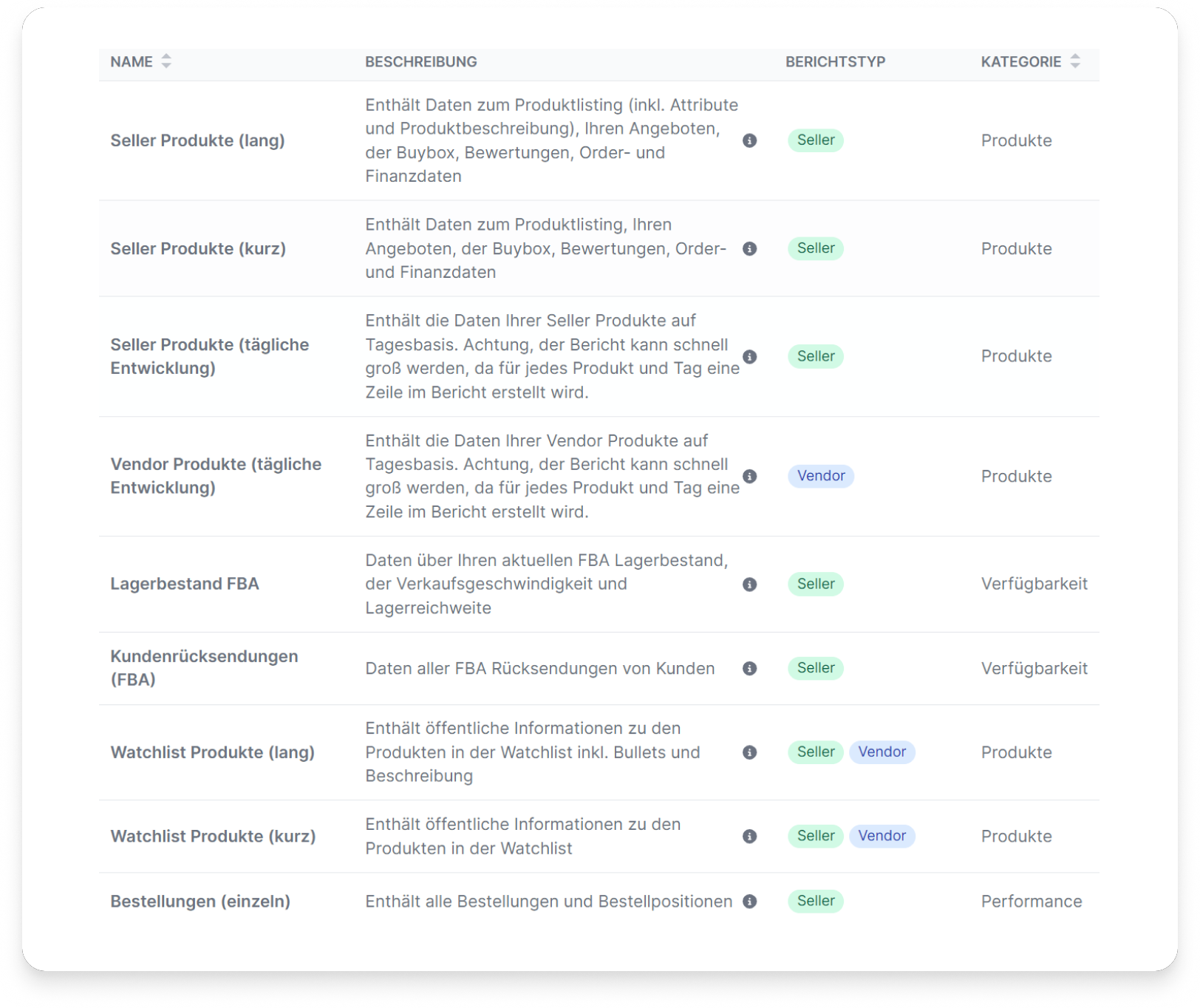Click info icon for Seller Produkte (lang)
Image resolution: width=1200 pixels, height=1008 pixels.
[x=749, y=140]
